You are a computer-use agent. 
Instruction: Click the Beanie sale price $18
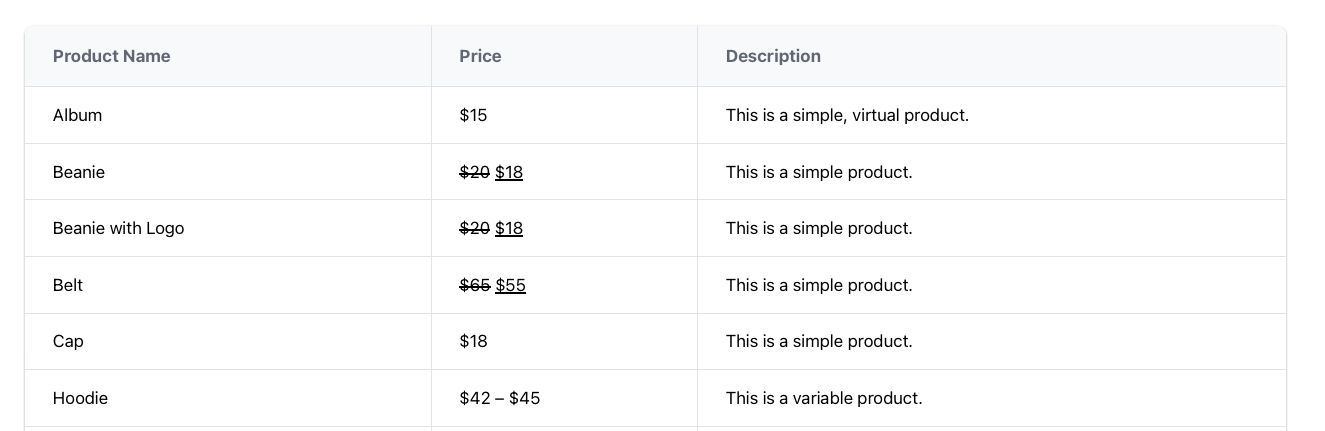click(x=509, y=172)
